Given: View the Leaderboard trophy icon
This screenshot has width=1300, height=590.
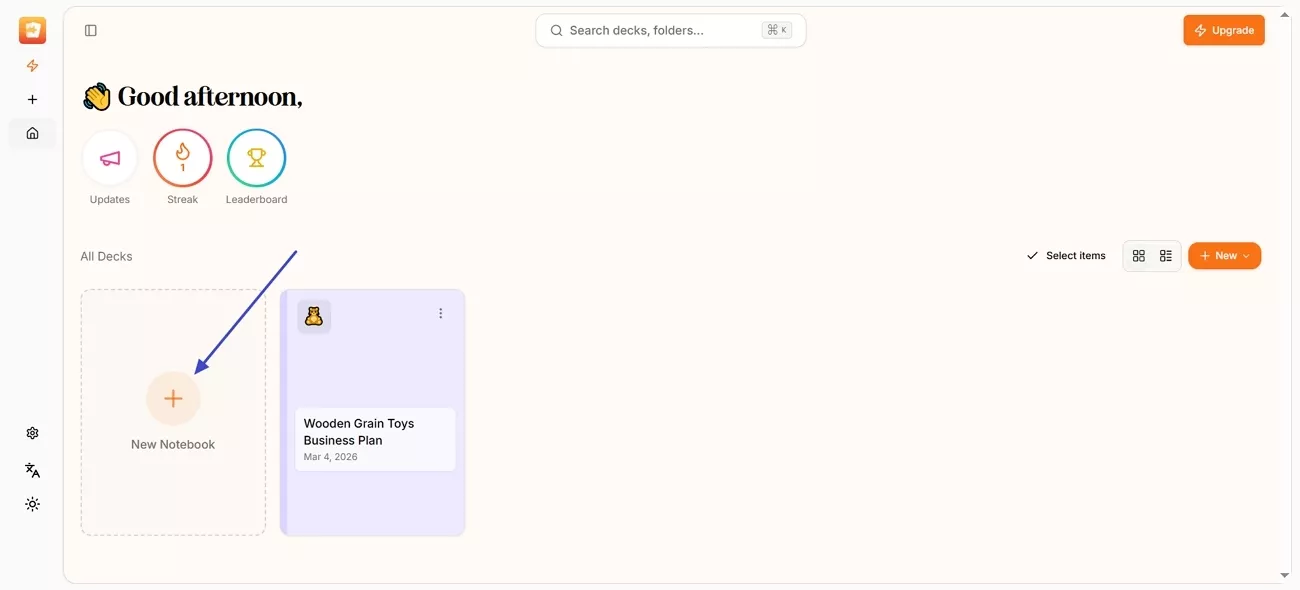Looking at the screenshot, I should (256, 158).
